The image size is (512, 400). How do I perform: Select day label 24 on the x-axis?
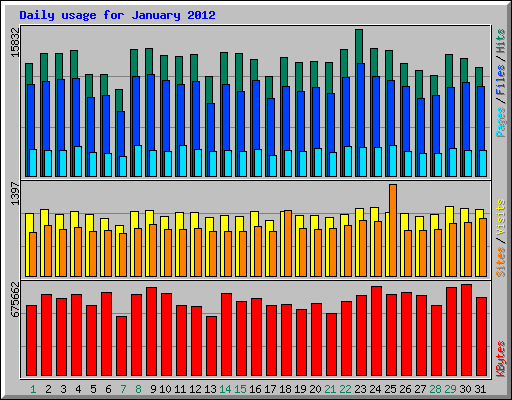click(375, 389)
